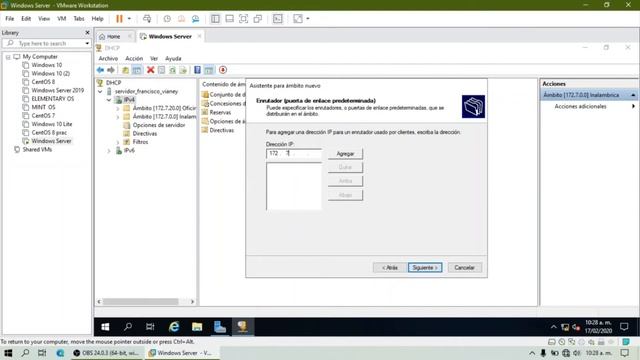The height and width of the screenshot is (360, 640).
Task: Collapse the servidor_francisco_vianey node
Action: 100,91
